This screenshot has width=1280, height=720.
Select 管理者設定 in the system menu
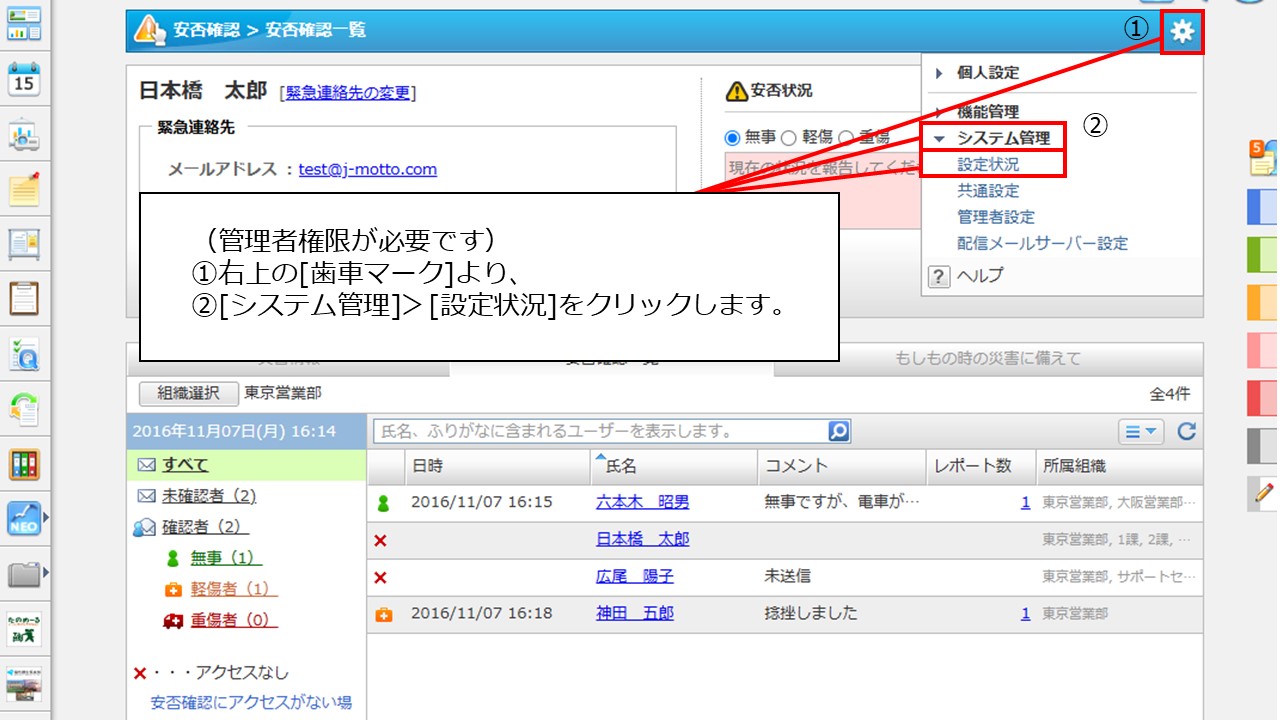[x=996, y=217]
